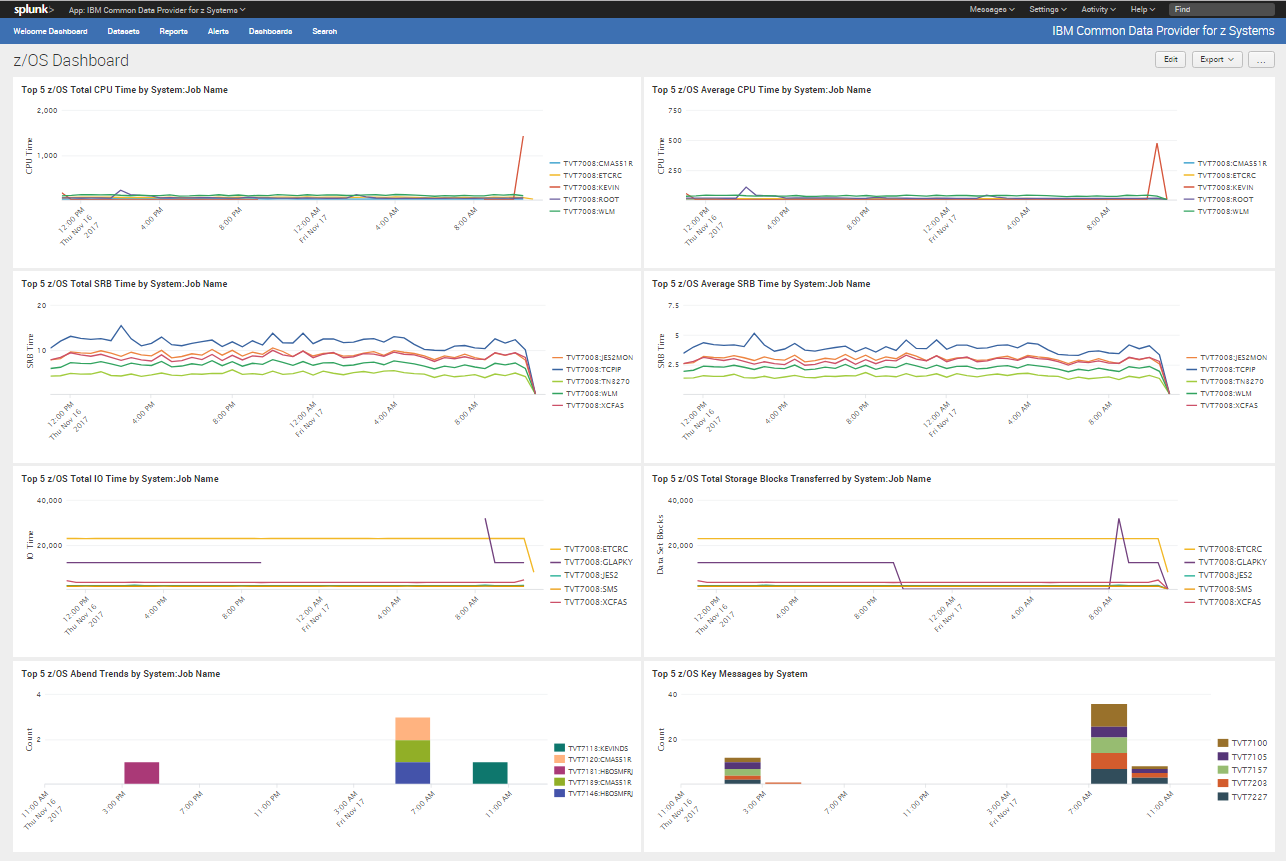Toggle TVT7008:JES2MON legend in Total SRB Time chart

[x=593, y=357]
